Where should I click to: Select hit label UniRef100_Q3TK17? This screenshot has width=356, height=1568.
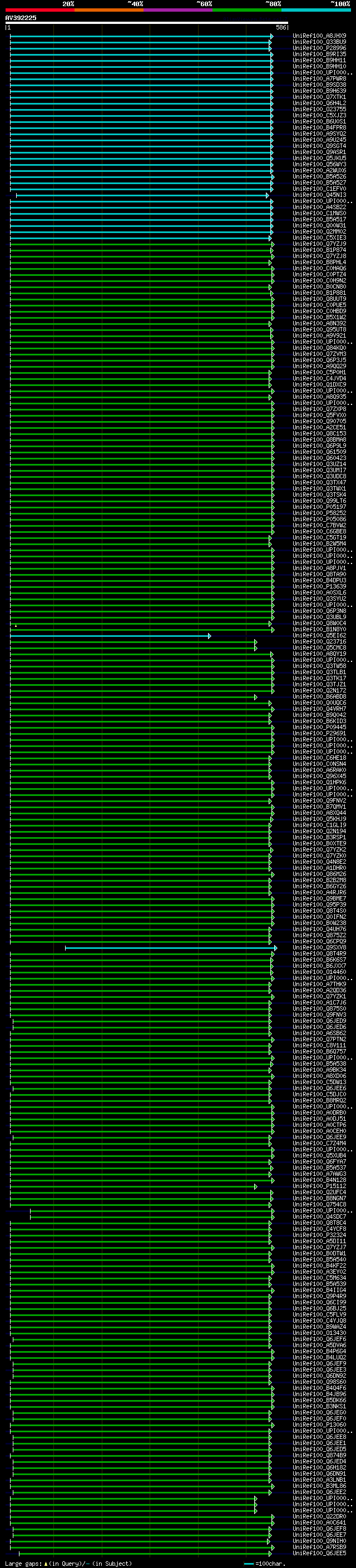[x=319, y=678]
